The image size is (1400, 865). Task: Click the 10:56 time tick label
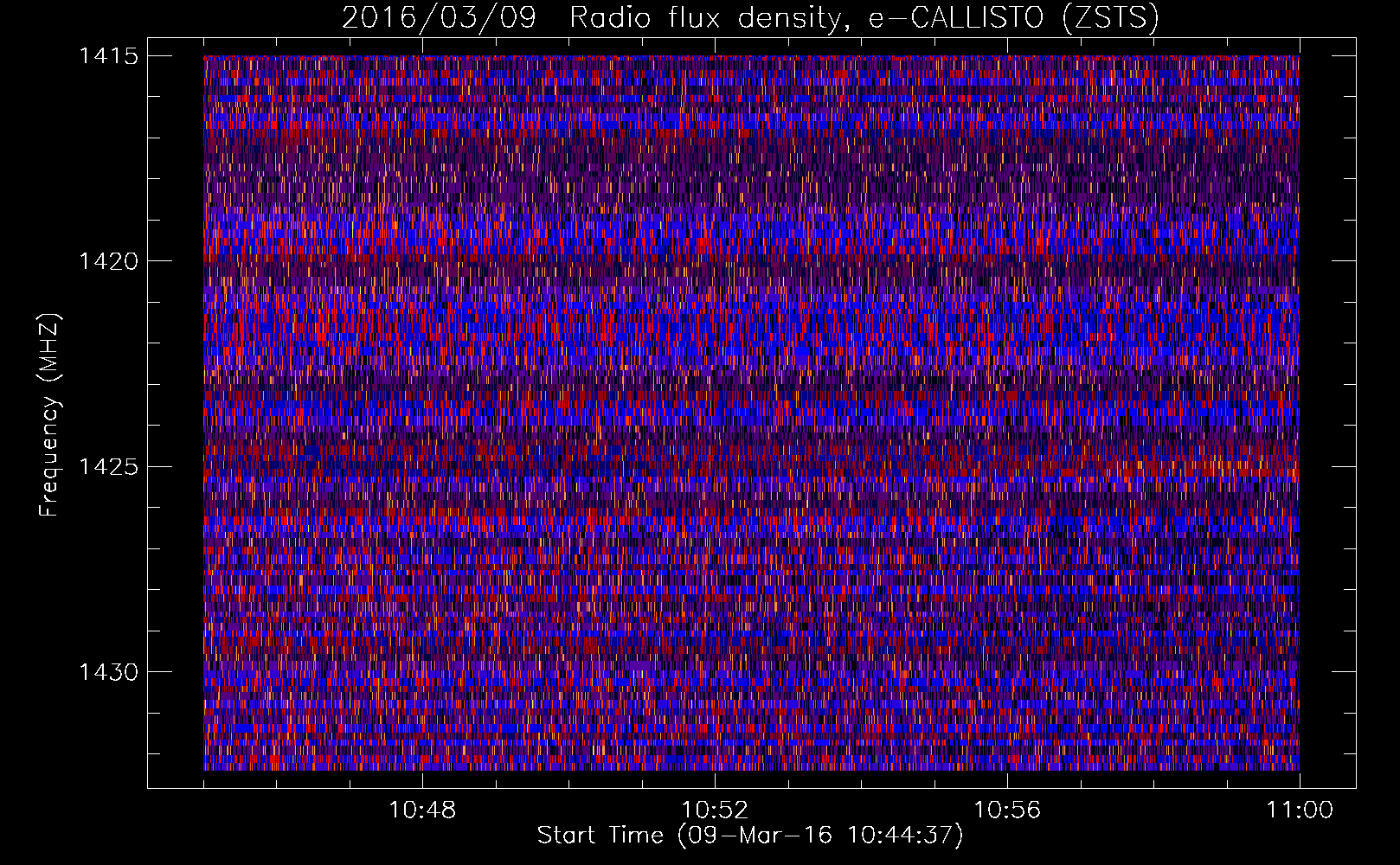[1007, 811]
